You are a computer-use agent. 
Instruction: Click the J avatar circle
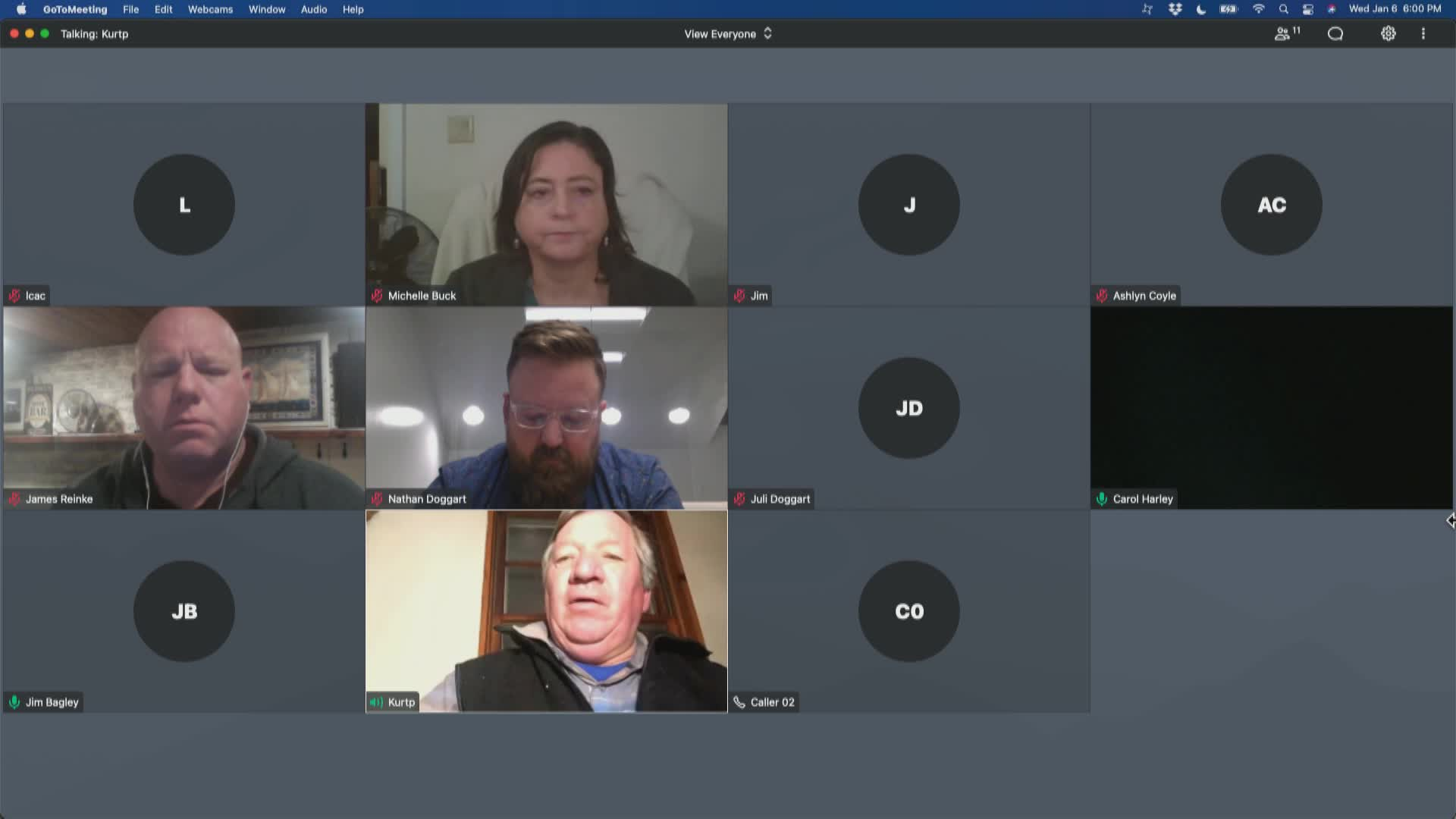click(x=909, y=205)
